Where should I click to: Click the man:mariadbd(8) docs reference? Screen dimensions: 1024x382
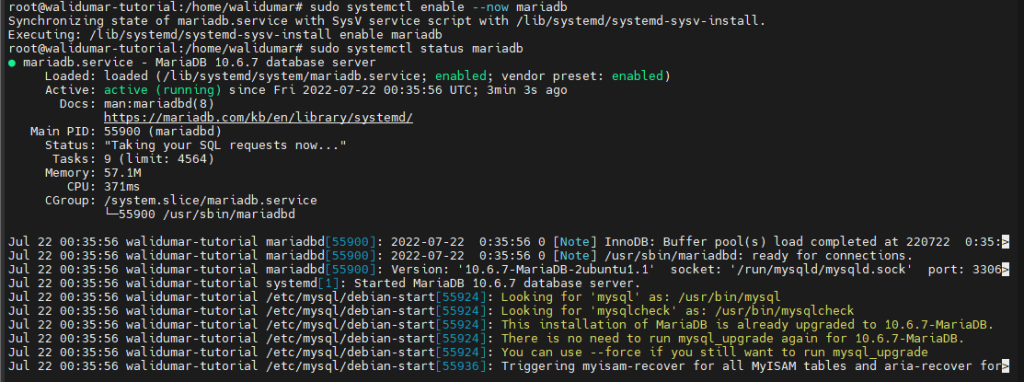159,104
